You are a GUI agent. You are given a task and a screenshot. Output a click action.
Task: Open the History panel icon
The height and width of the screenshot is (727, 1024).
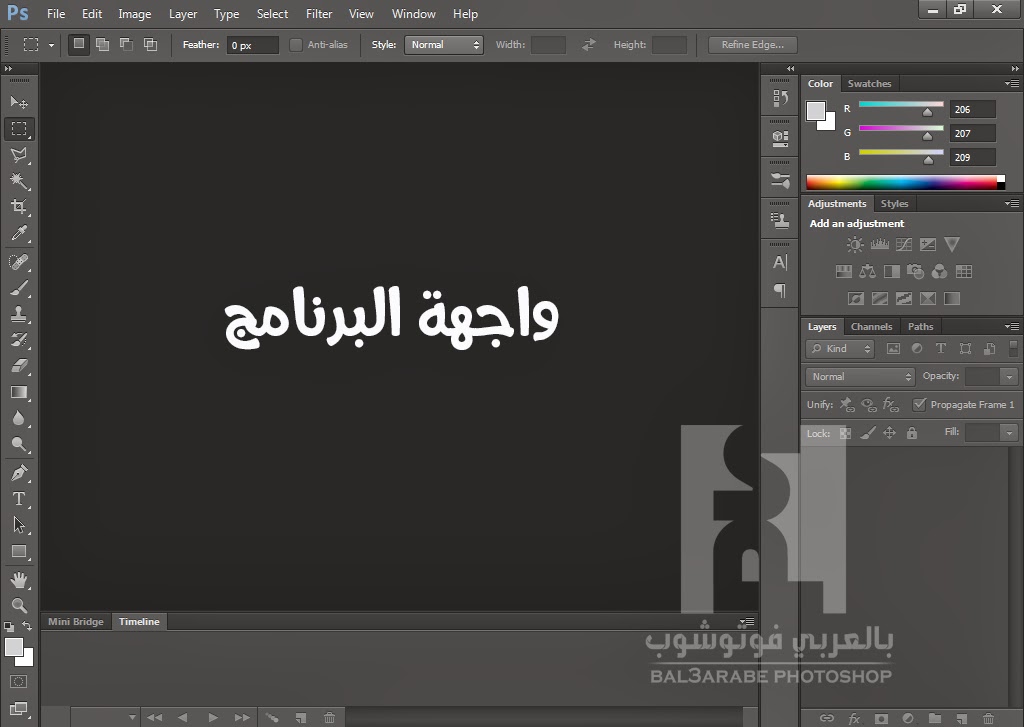point(780,99)
